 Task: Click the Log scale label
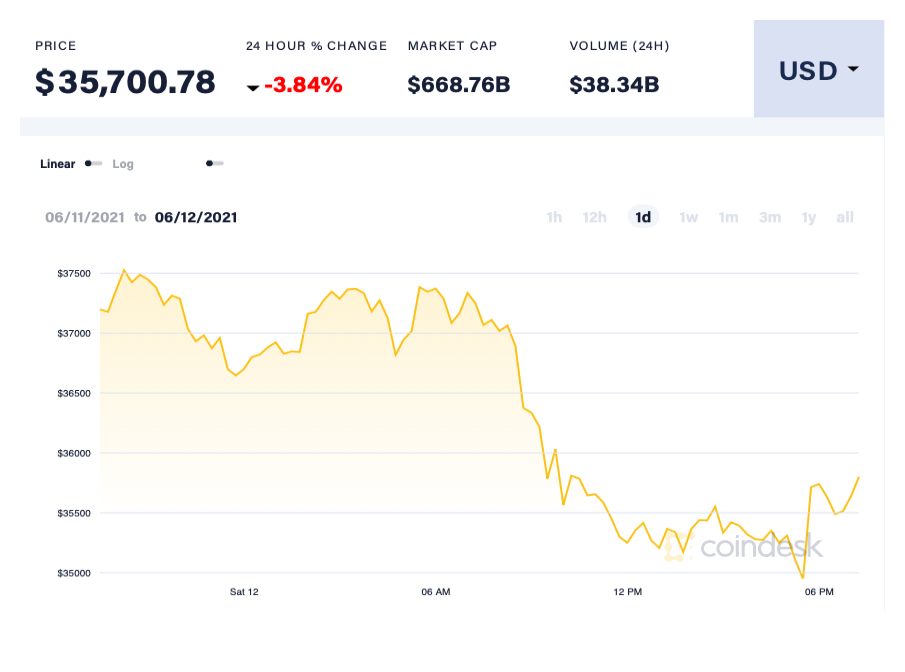(x=123, y=164)
